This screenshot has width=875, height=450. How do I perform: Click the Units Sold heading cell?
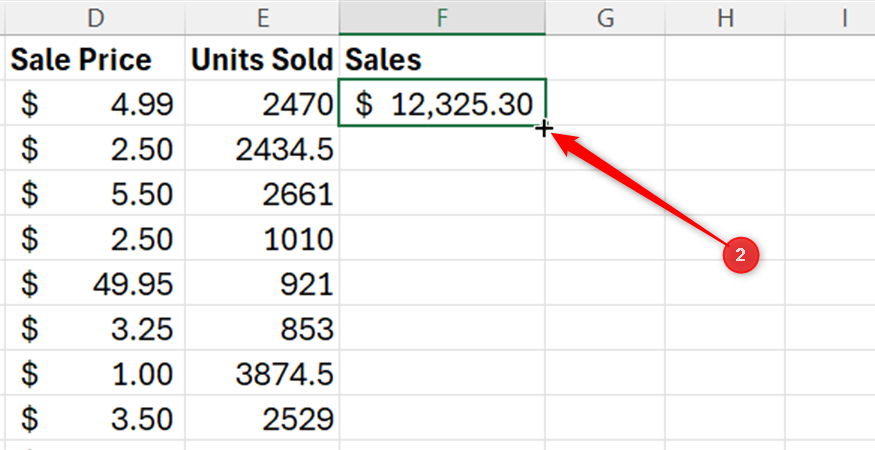coord(262,58)
